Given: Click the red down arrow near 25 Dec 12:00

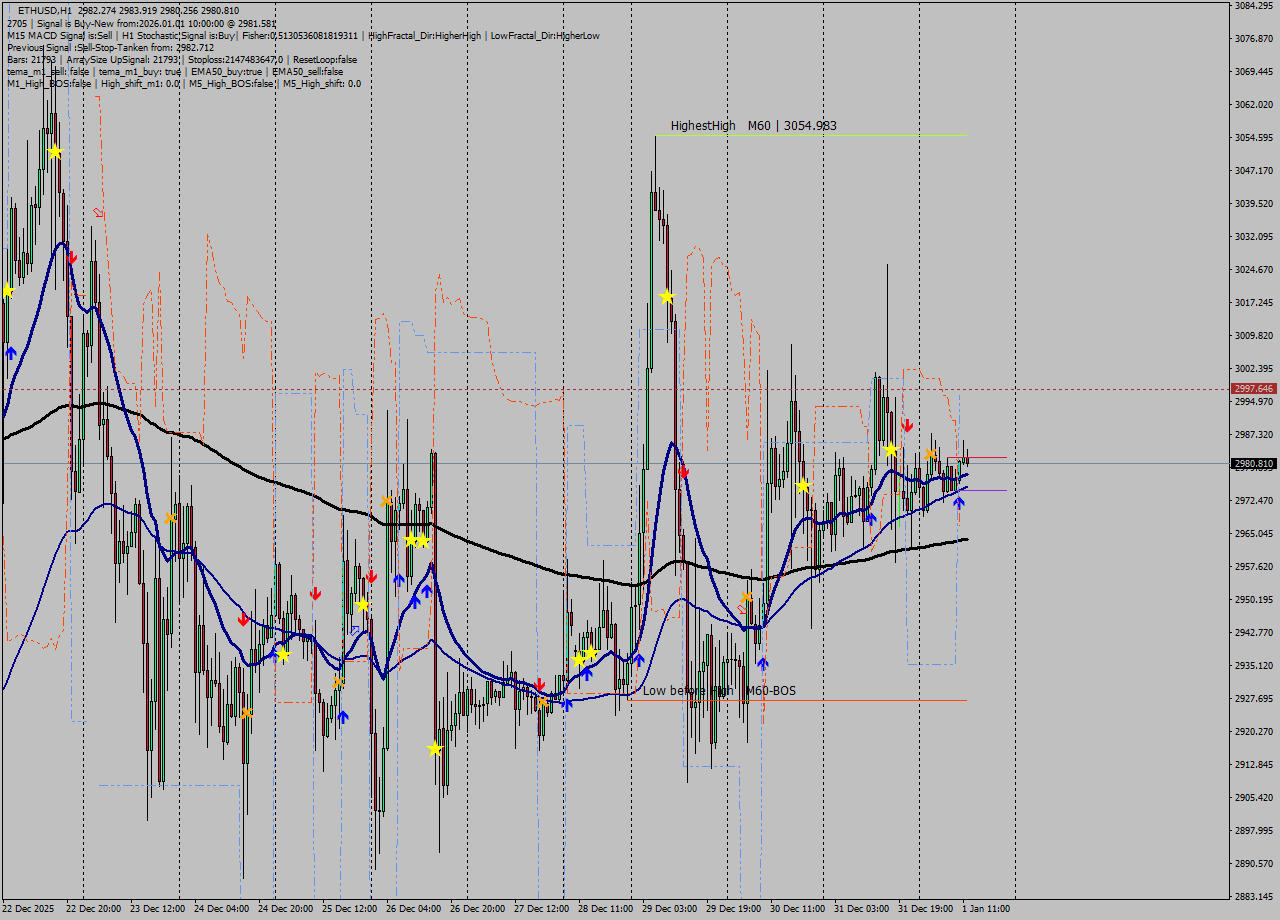Looking at the screenshot, I should [x=317, y=594].
